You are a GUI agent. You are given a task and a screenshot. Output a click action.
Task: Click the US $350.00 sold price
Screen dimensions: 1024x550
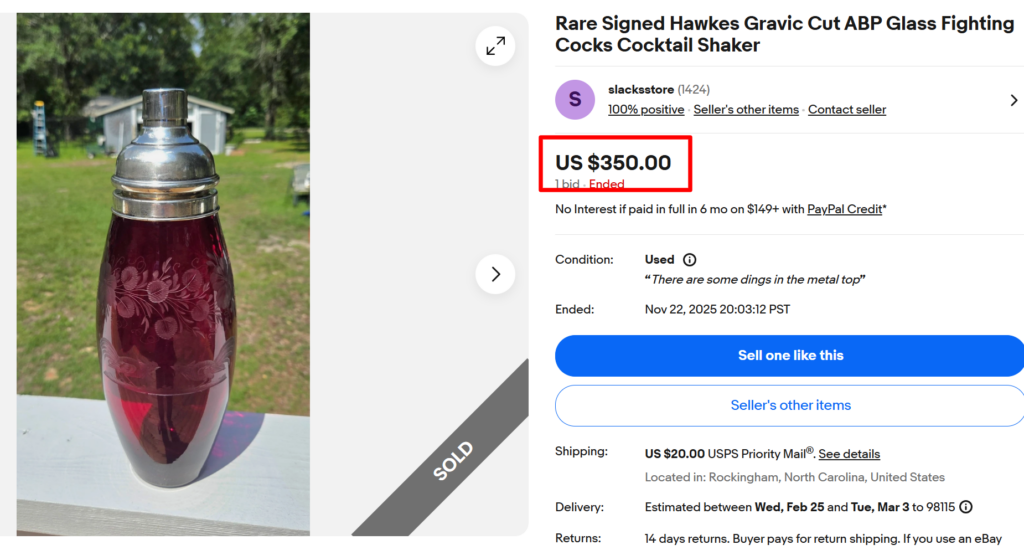[x=613, y=163]
